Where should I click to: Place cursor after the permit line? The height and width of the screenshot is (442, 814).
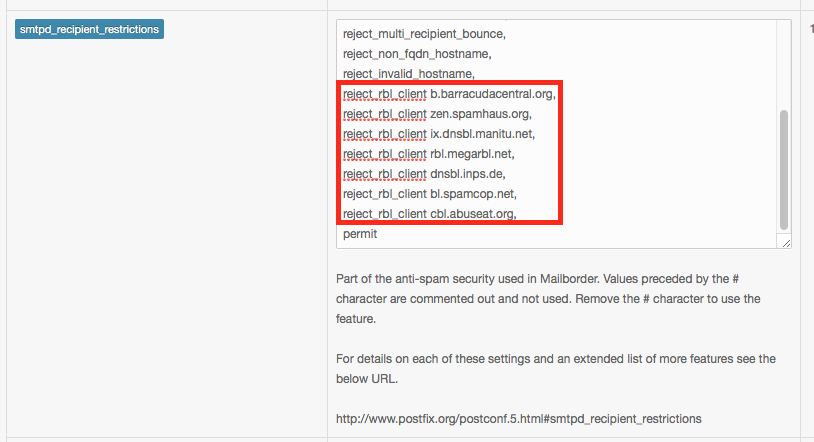(378, 234)
